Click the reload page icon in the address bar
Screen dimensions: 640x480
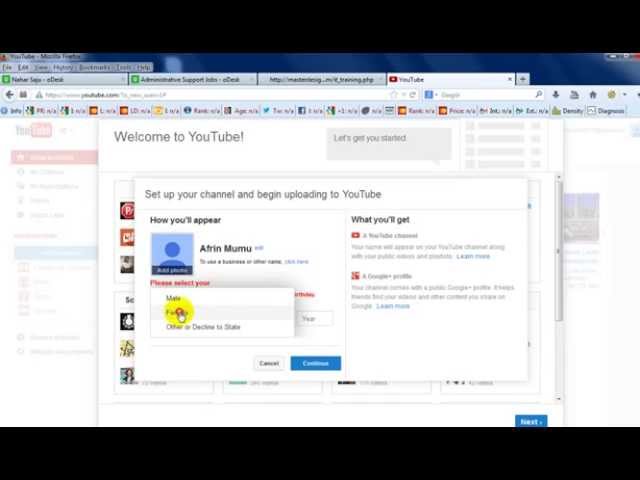tap(413, 95)
